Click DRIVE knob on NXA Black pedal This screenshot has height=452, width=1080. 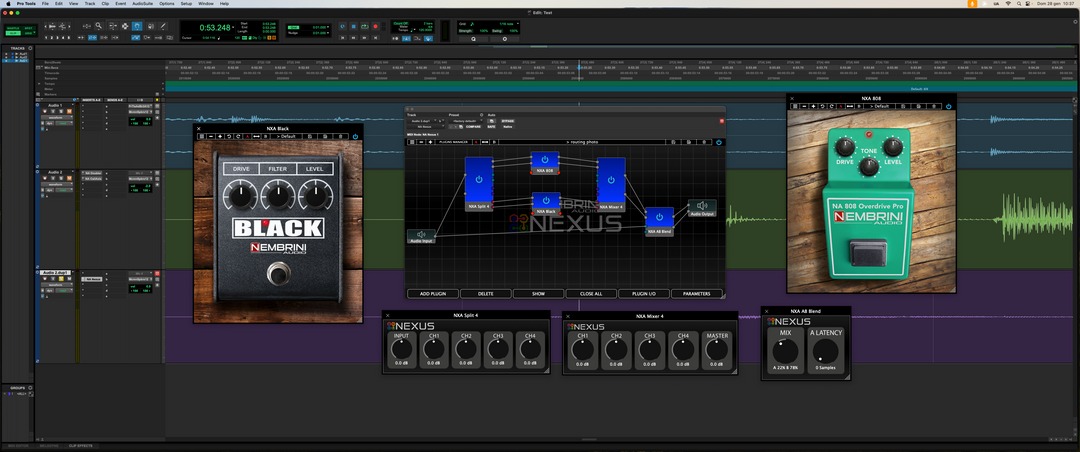pos(241,196)
